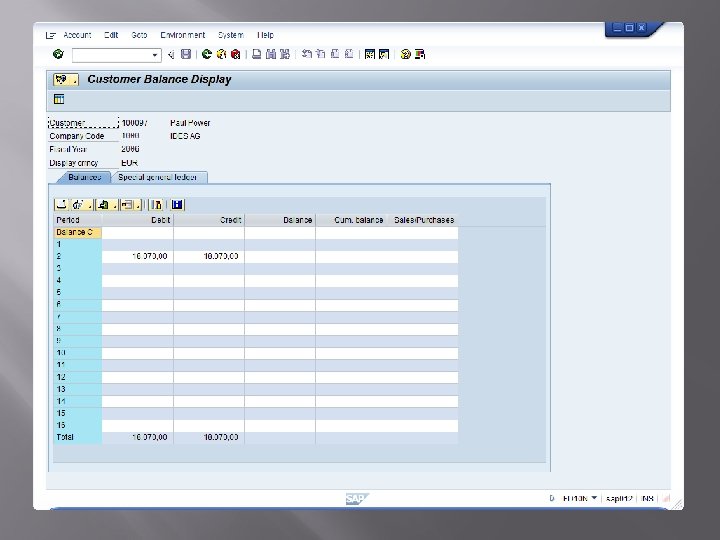Viewport: 720px width, 540px height.
Task: Click the blue information icon in table toolbar
Action: tap(177, 205)
